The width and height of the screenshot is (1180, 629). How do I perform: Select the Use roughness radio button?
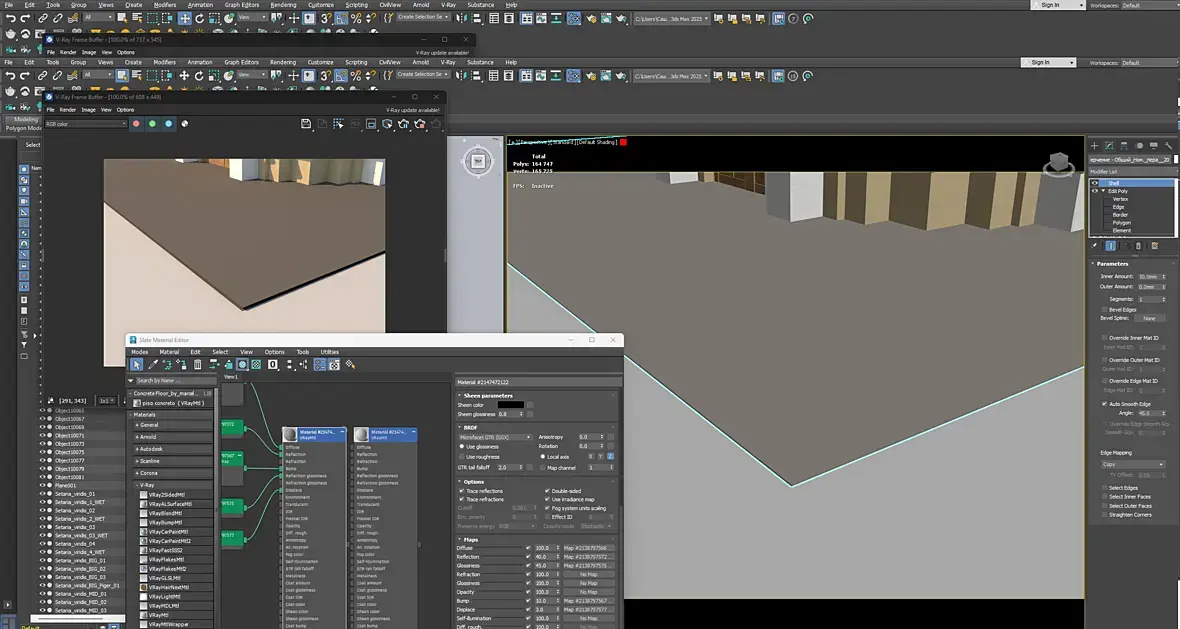click(461, 456)
